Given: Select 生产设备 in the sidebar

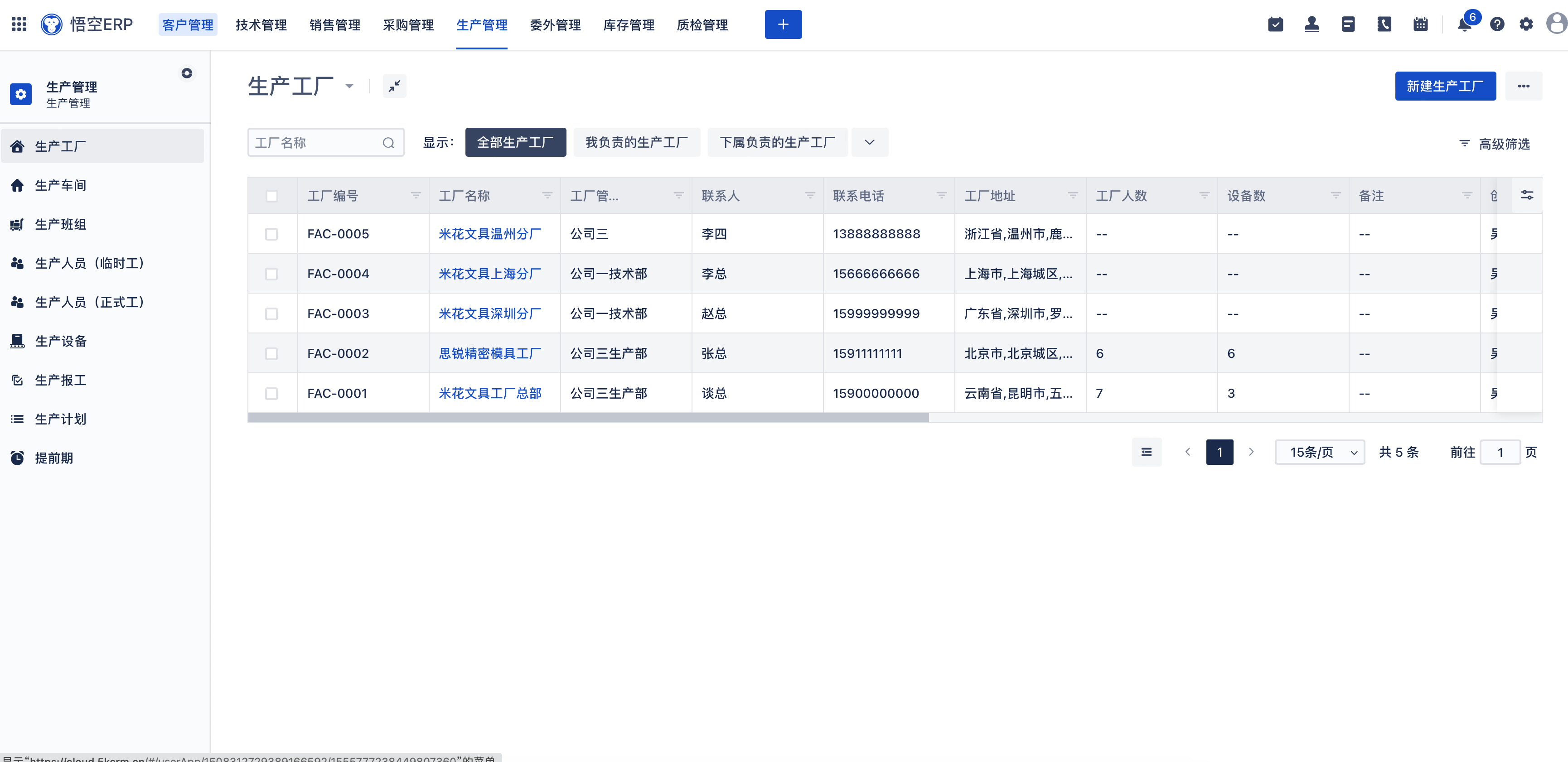Looking at the screenshot, I should (x=61, y=341).
